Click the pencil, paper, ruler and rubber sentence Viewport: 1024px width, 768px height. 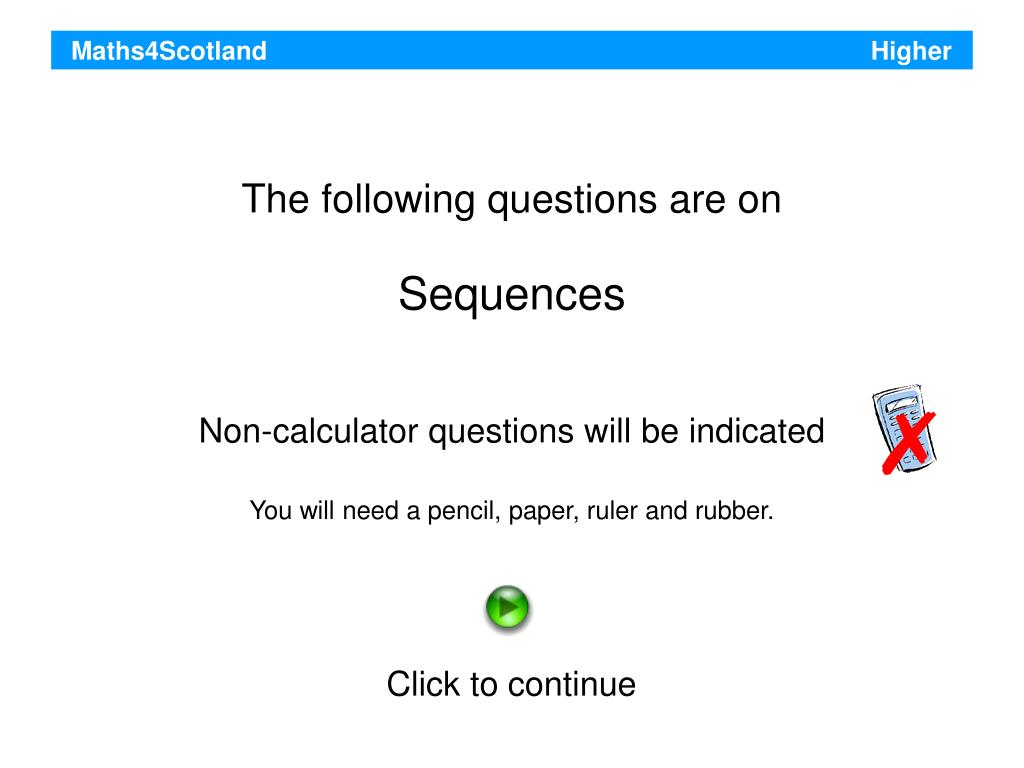[511, 511]
